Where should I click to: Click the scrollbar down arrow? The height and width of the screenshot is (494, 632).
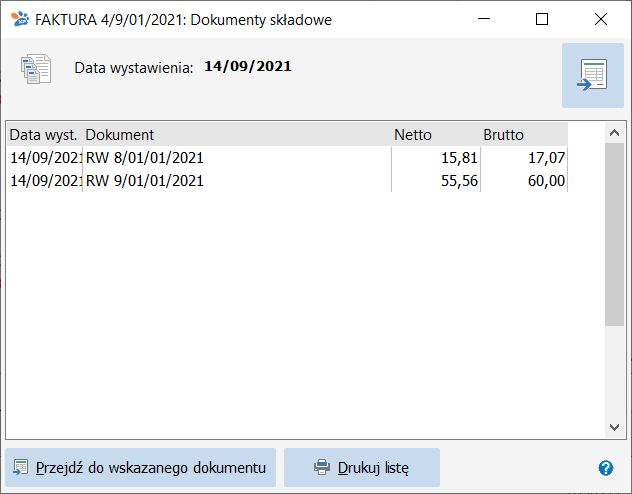614,427
